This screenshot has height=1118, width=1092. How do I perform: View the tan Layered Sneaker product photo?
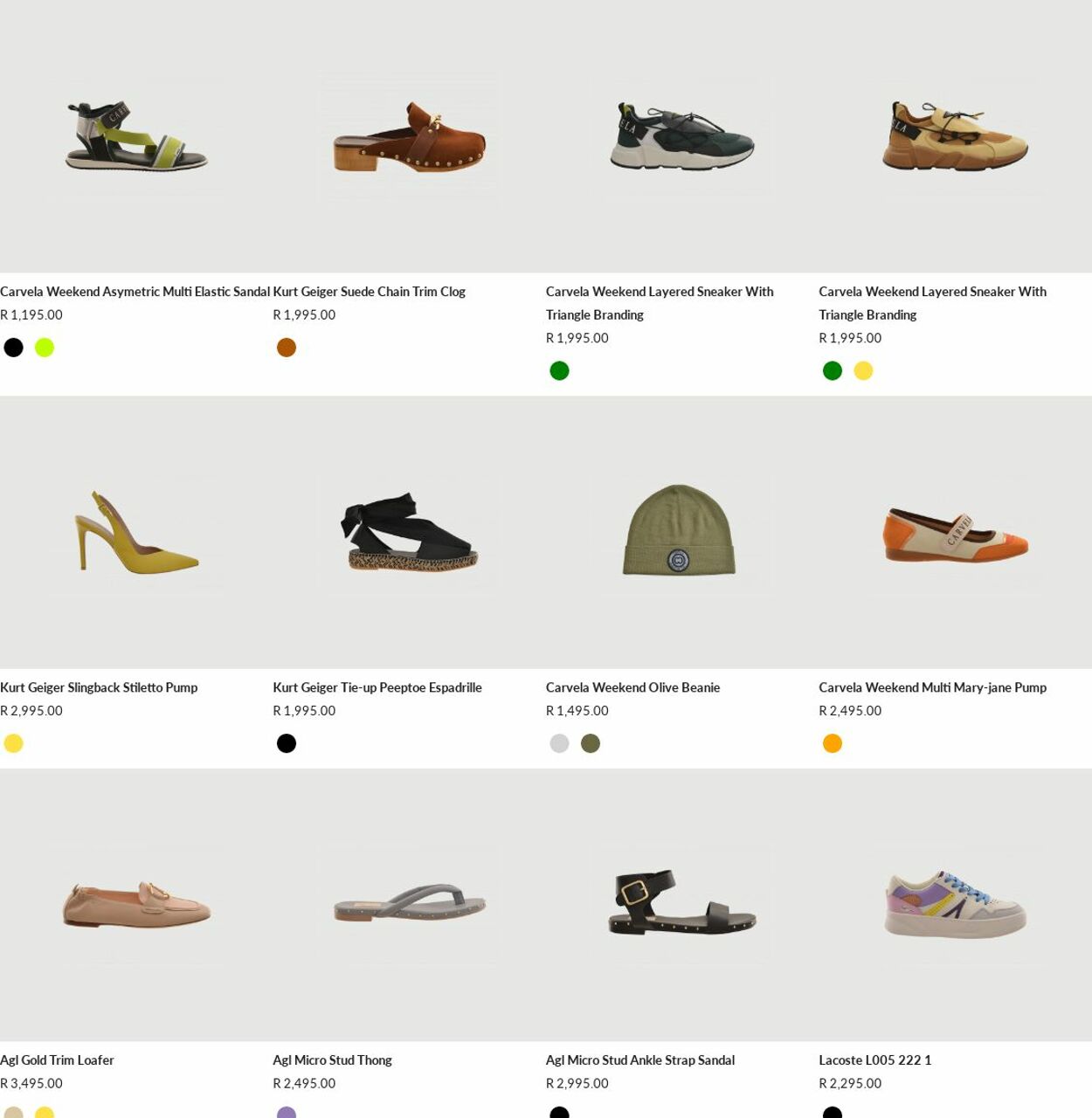(x=955, y=136)
